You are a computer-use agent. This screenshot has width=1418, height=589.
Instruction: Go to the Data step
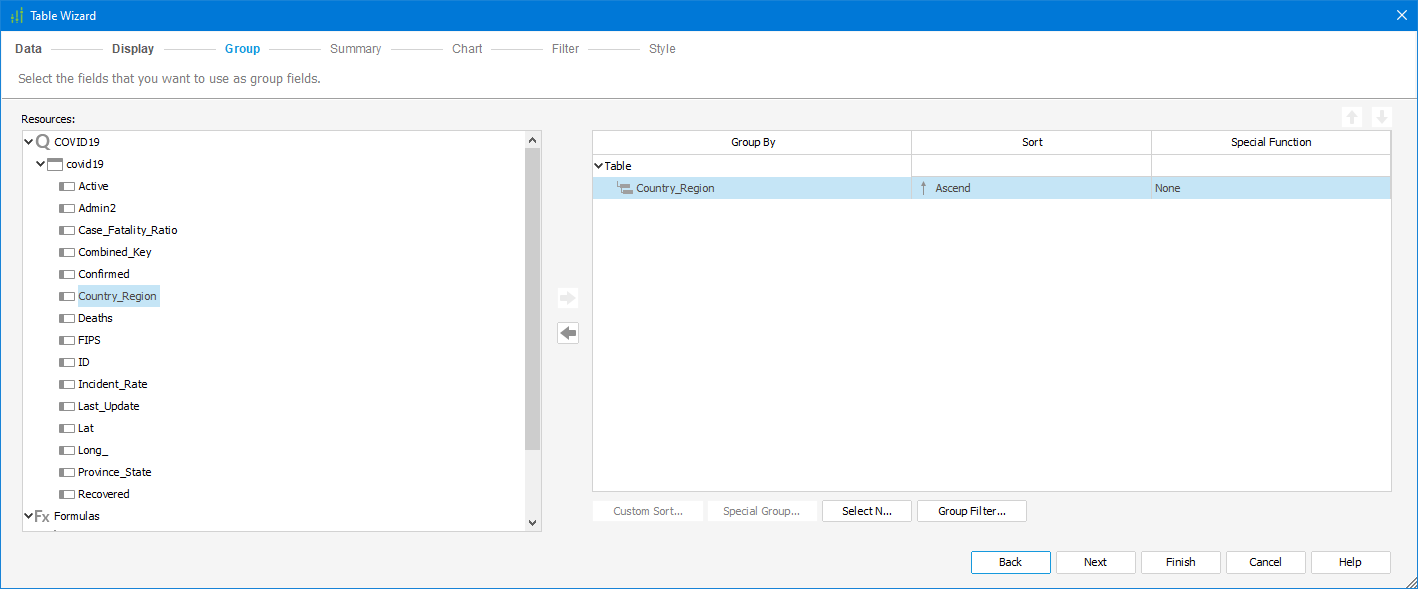(x=28, y=49)
